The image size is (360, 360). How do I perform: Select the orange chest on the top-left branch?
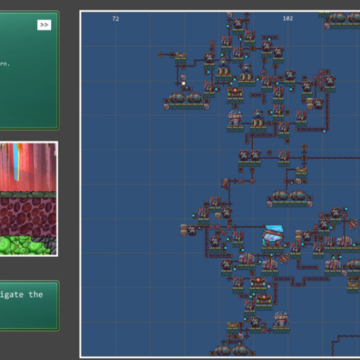point(181,55)
